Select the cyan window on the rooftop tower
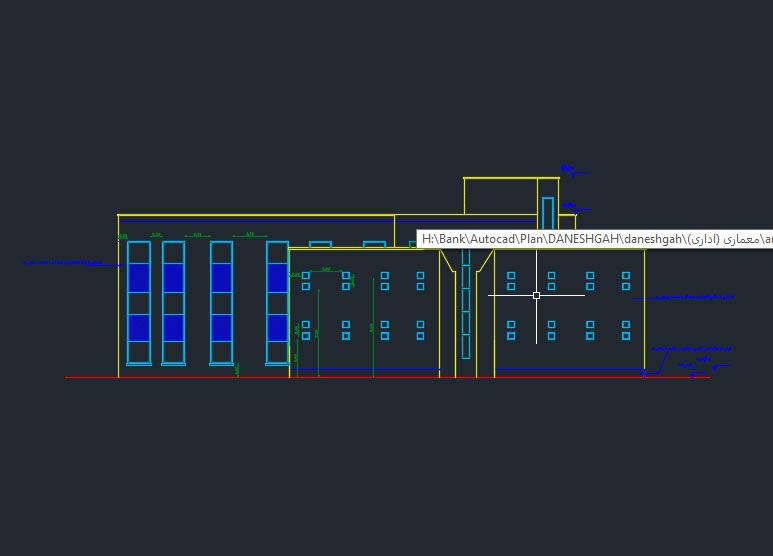The height and width of the screenshot is (556, 773). pos(548,213)
